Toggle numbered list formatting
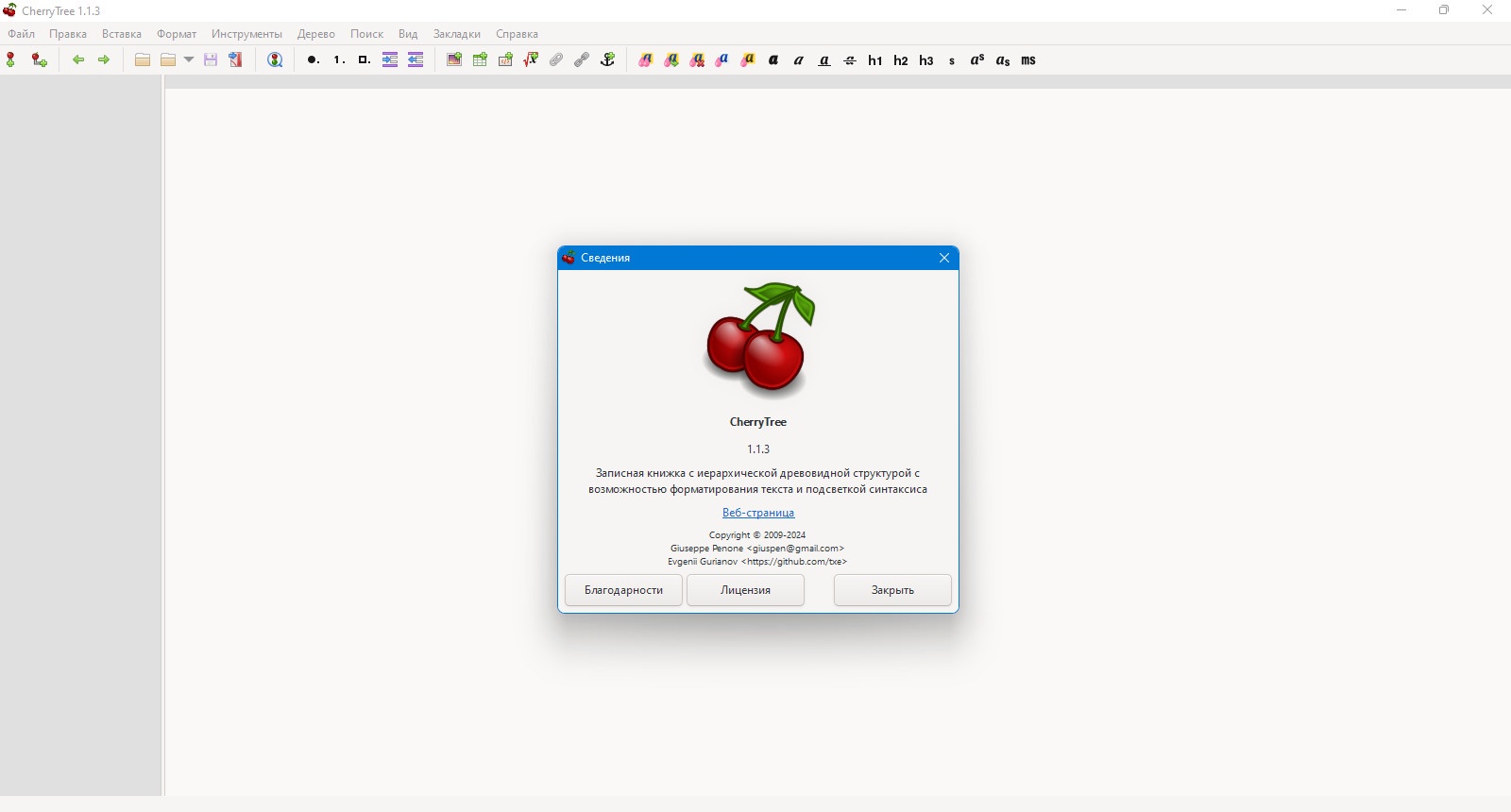This screenshot has width=1511, height=812. pos(339,59)
